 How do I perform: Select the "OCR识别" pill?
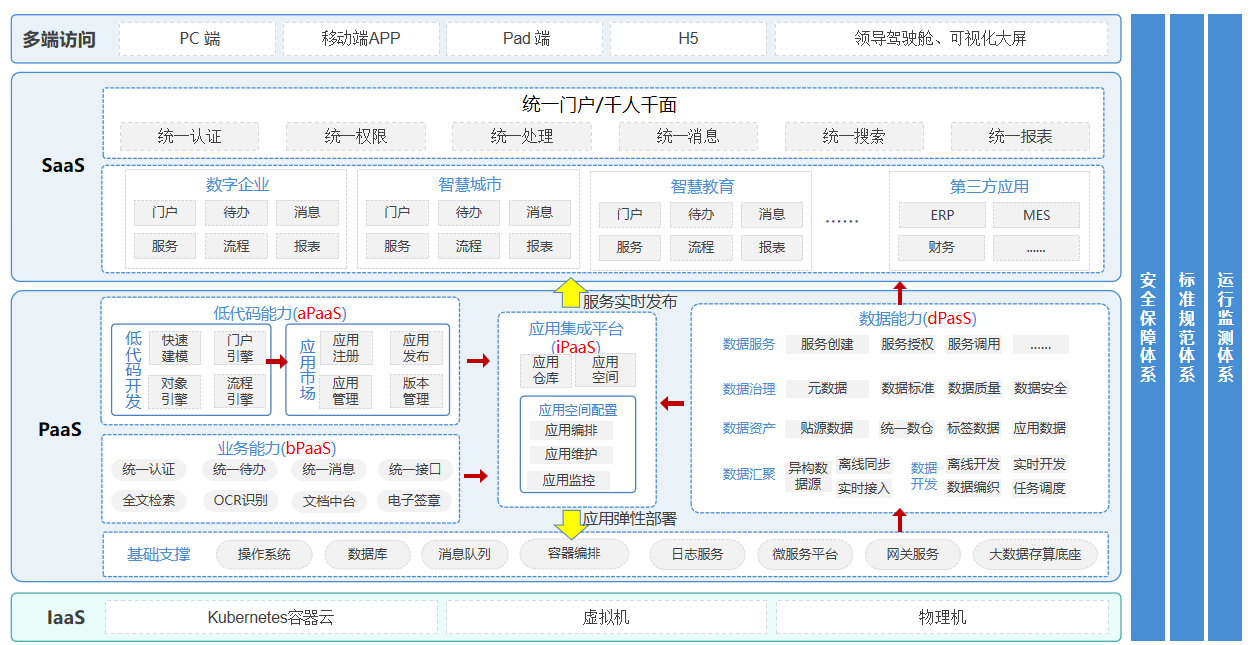point(241,500)
